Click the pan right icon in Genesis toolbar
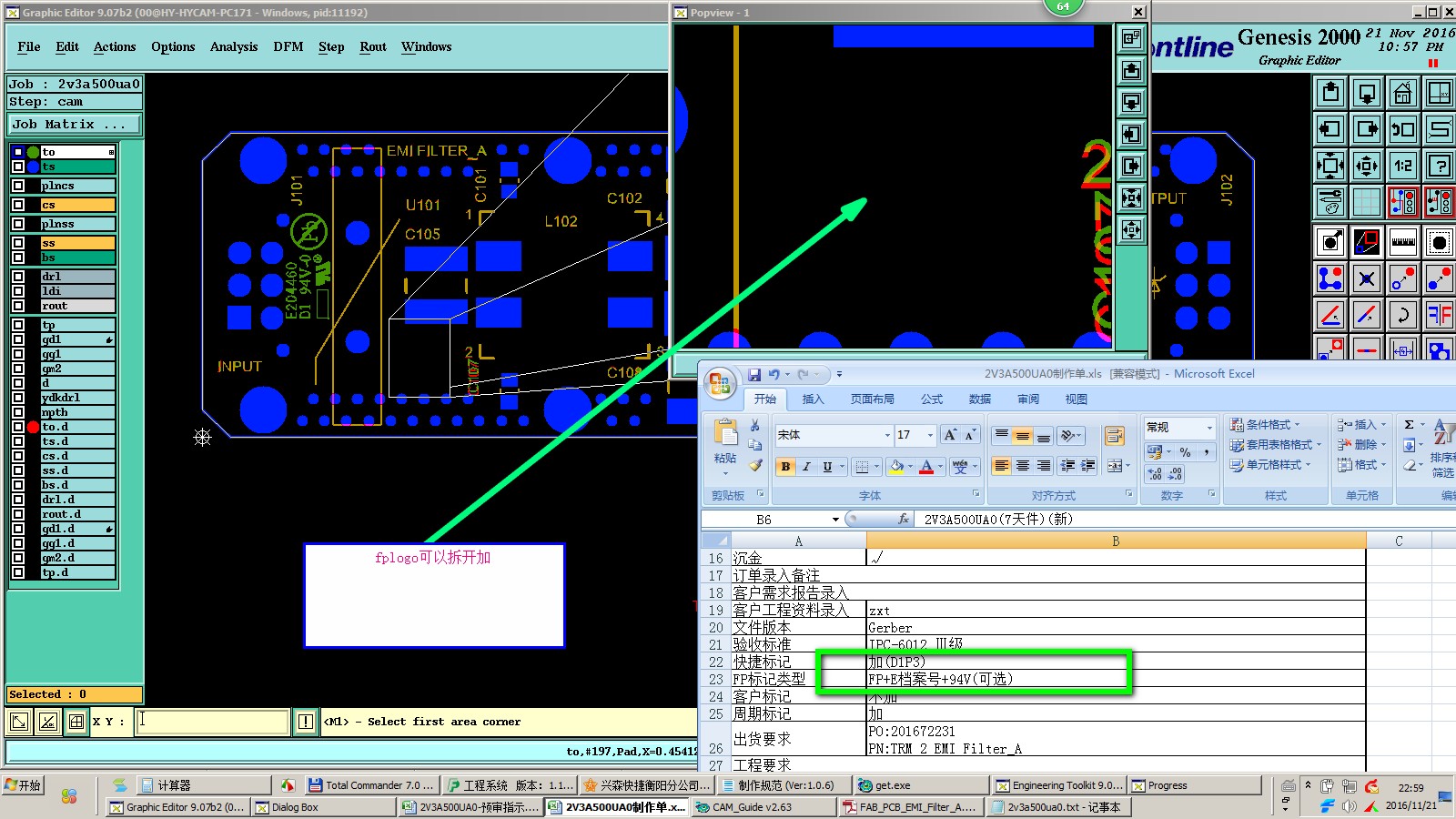1456x819 pixels. [1367, 129]
